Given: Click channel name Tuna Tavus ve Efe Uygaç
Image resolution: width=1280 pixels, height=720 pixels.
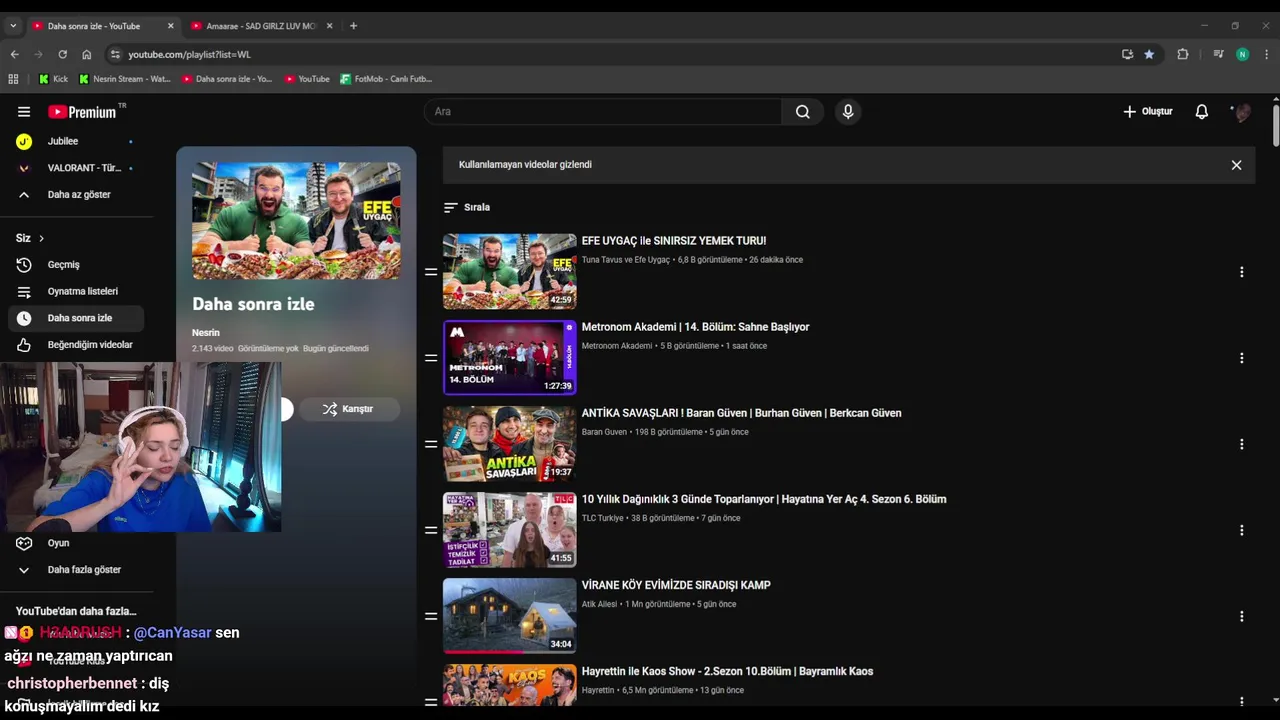Looking at the screenshot, I should [x=626, y=260].
